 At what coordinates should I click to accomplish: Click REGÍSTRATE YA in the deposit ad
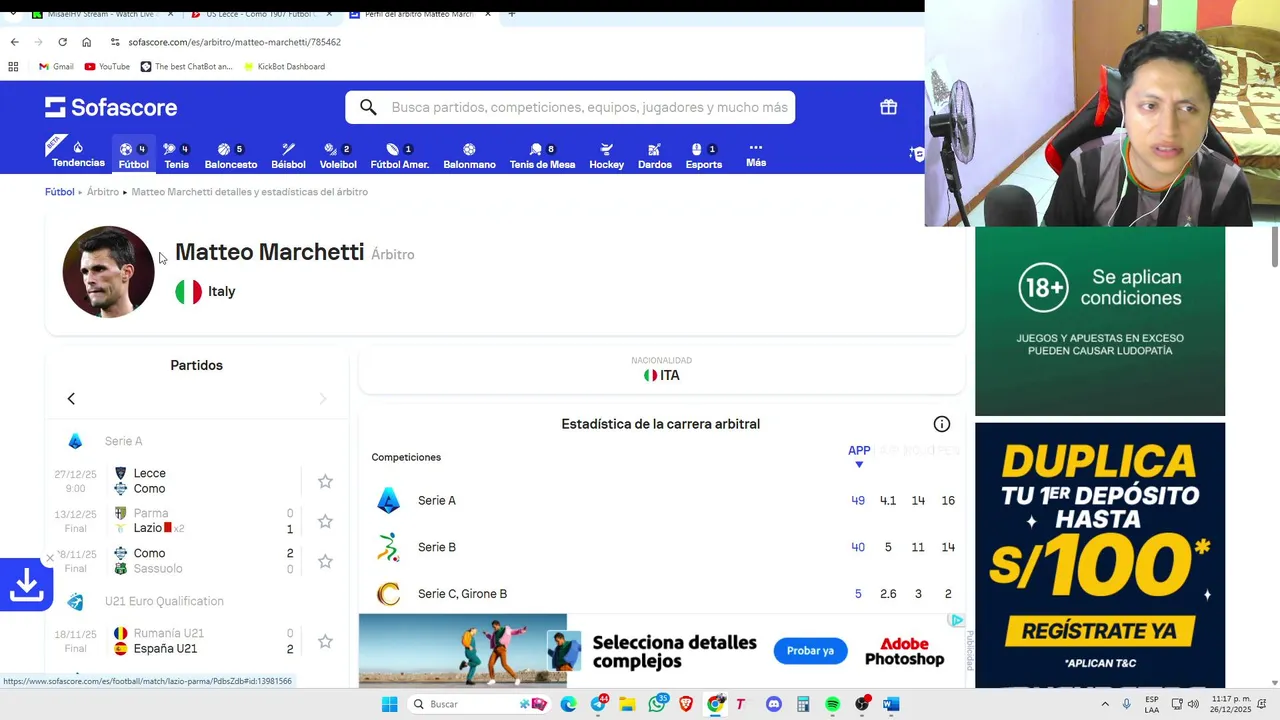point(1099,632)
